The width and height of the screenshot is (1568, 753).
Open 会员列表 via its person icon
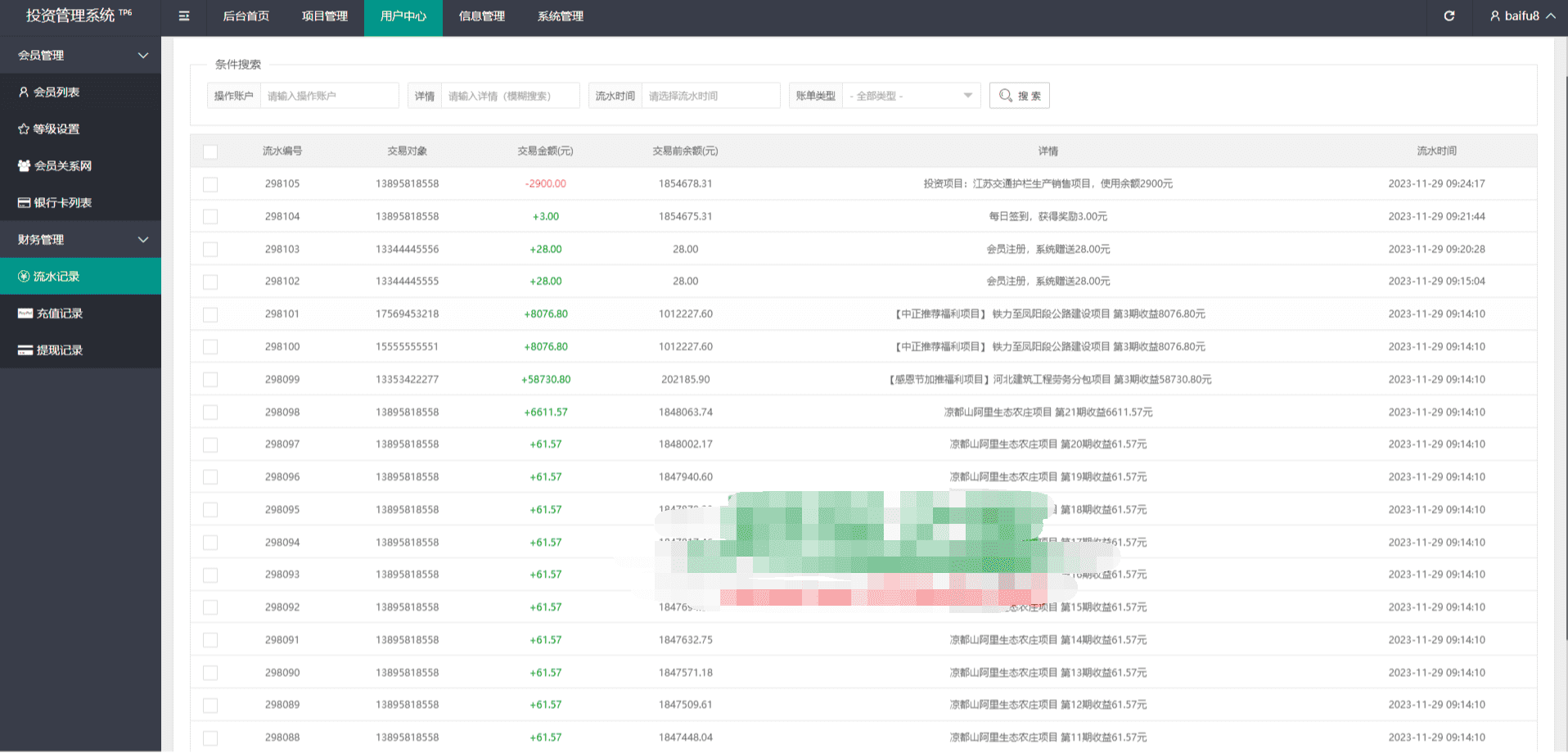coord(24,92)
